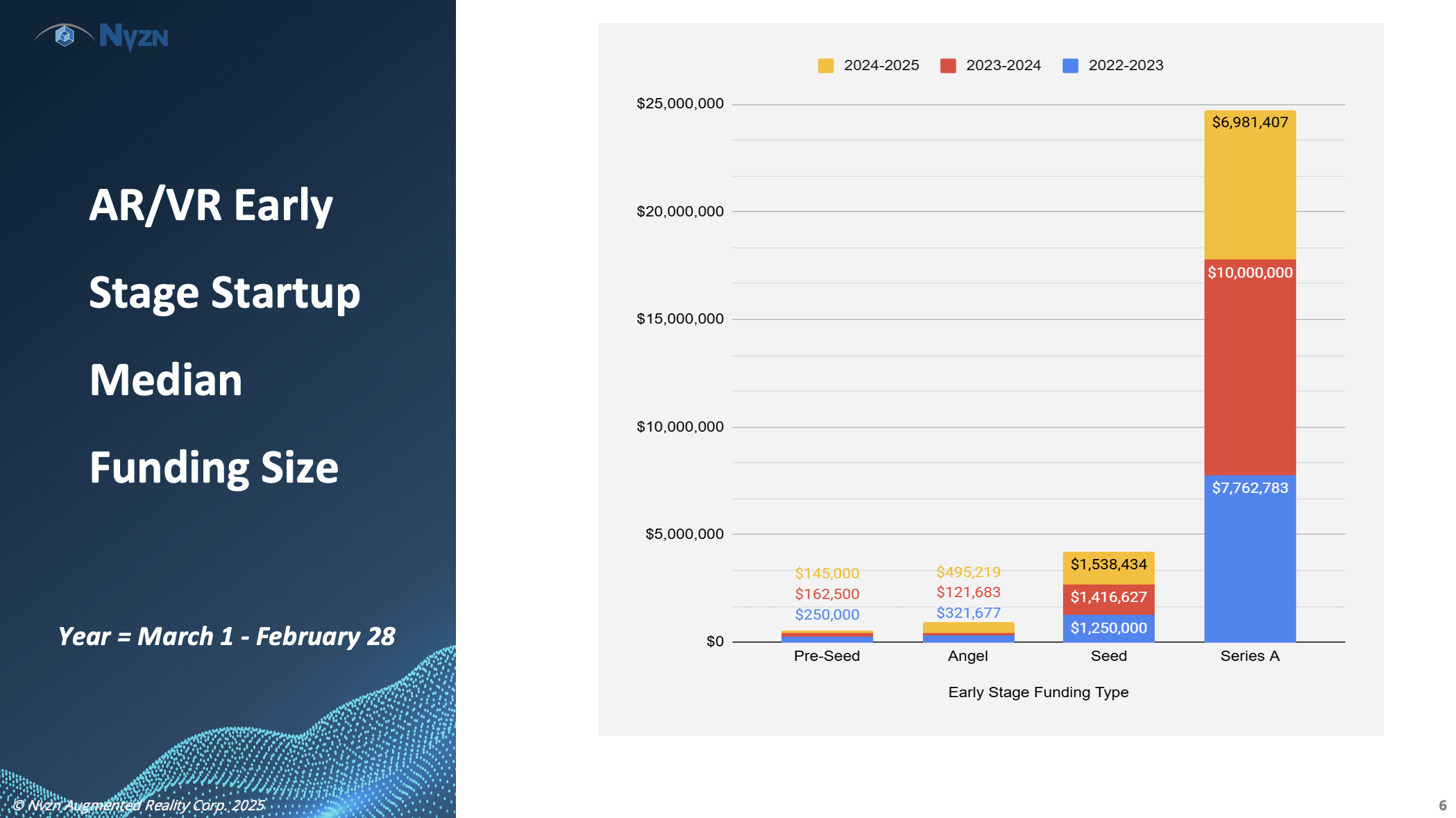The image size is (1456, 818).
Task: Click the Seed bar's $1,538,434 segment
Action: coord(1108,568)
